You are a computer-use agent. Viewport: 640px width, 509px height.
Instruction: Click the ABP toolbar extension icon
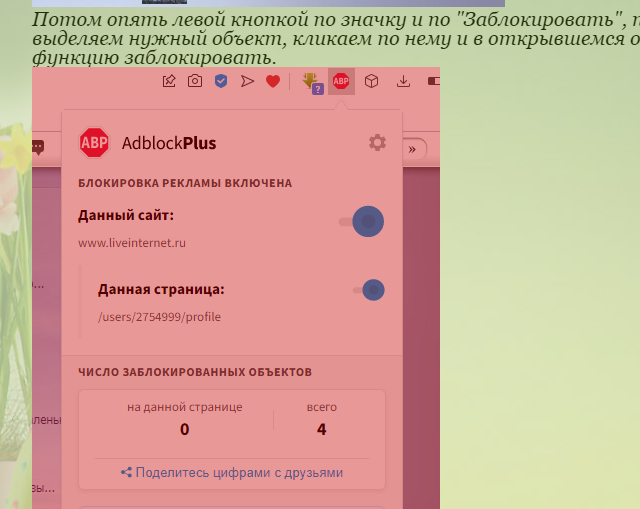(341, 81)
